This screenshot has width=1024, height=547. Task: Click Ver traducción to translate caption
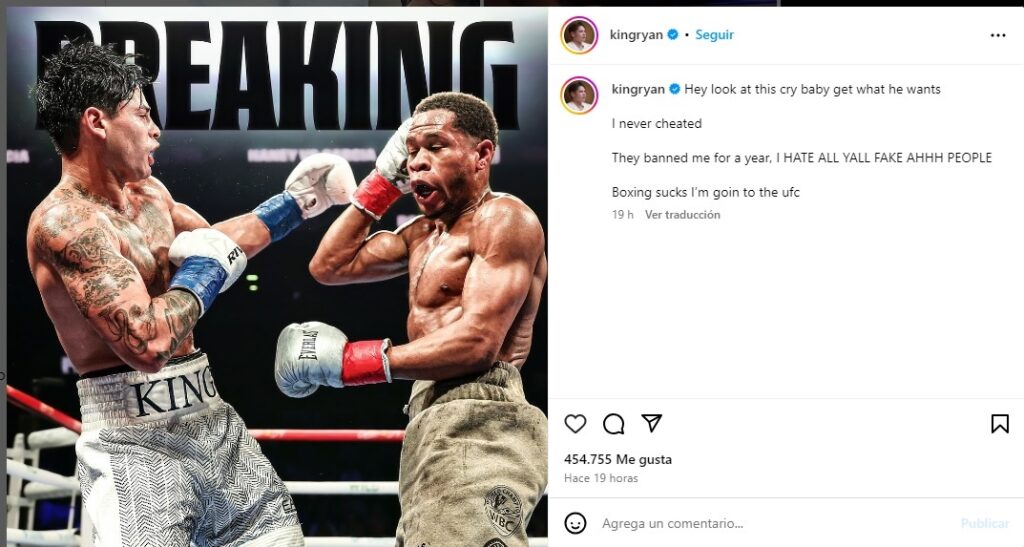click(682, 215)
